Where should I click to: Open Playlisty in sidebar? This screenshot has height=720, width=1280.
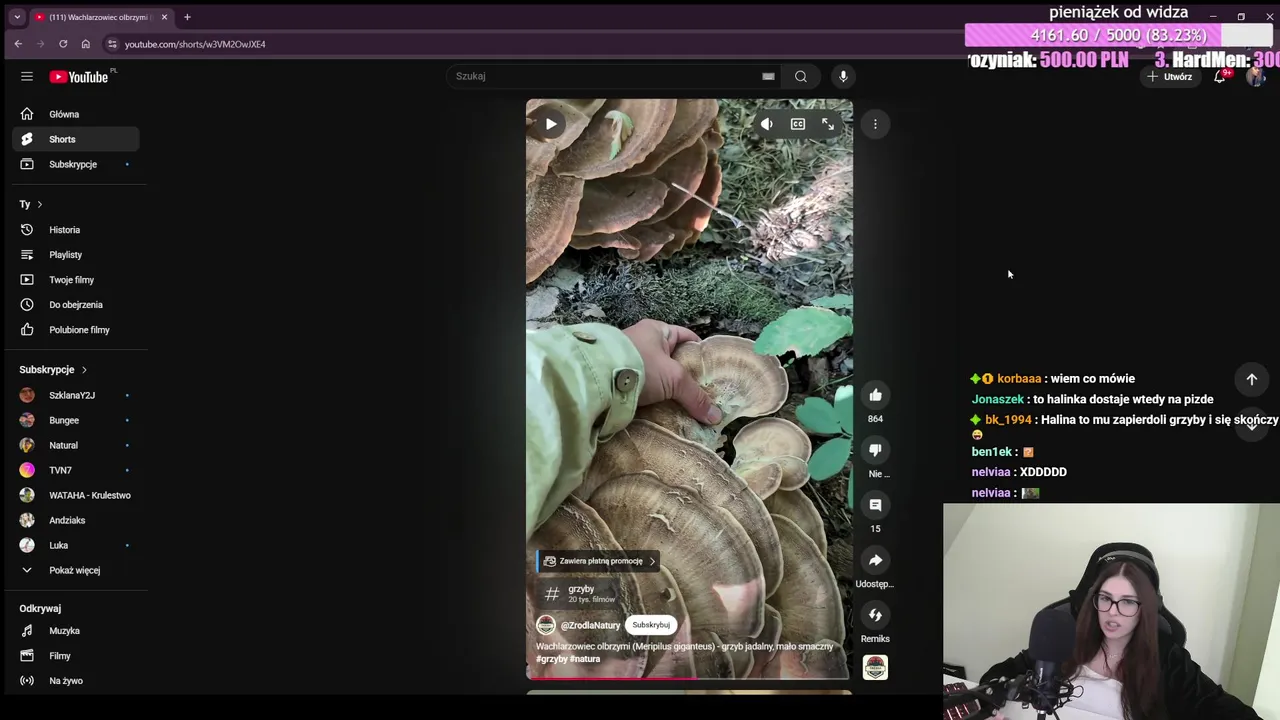pyautogui.click(x=76, y=255)
